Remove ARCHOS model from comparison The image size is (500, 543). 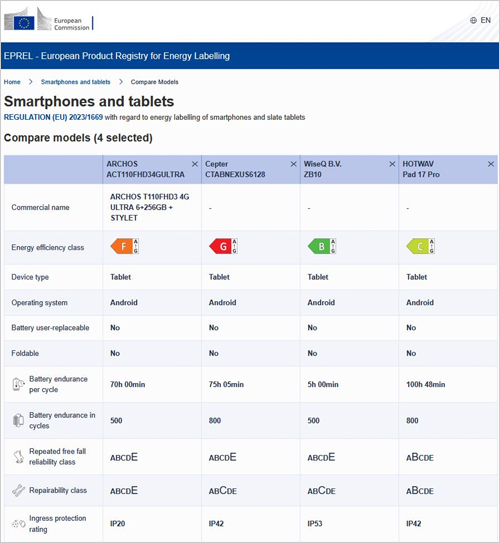(195, 164)
